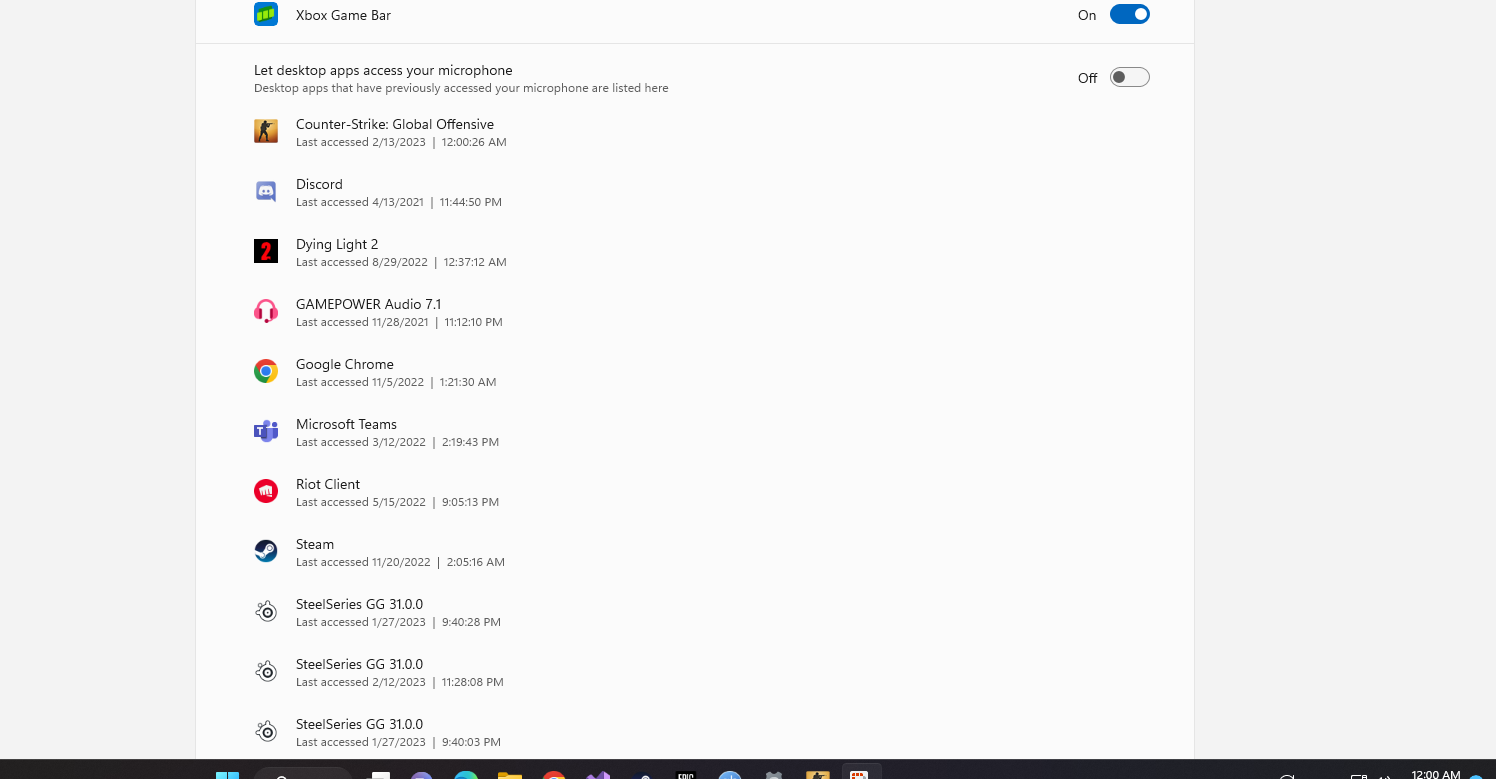Click the SteelSeries GG name above 9:40:28 PM
The image size is (1496, 779).
click(x=359, y=604)
